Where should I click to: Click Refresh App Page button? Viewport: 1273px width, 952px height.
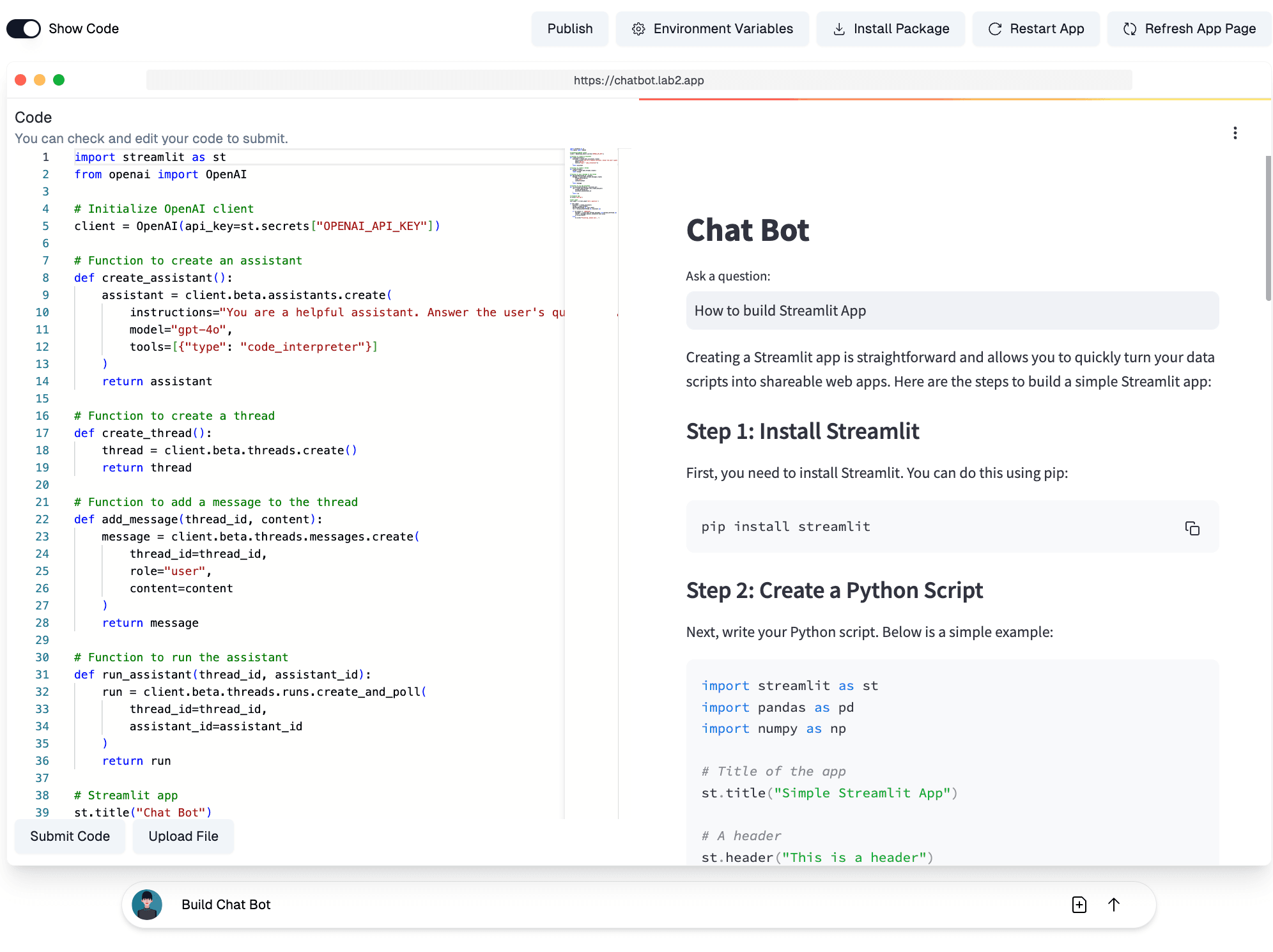click(x=1189, y=29)
